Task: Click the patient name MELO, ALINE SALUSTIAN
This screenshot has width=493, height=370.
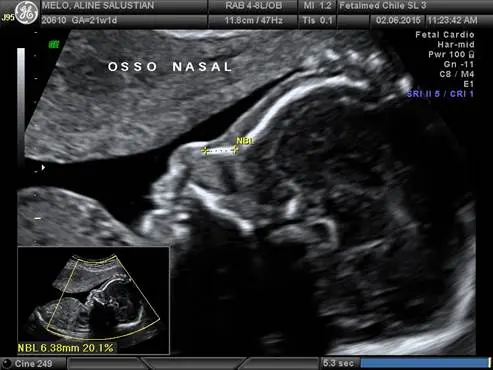Action: [98, 5]
